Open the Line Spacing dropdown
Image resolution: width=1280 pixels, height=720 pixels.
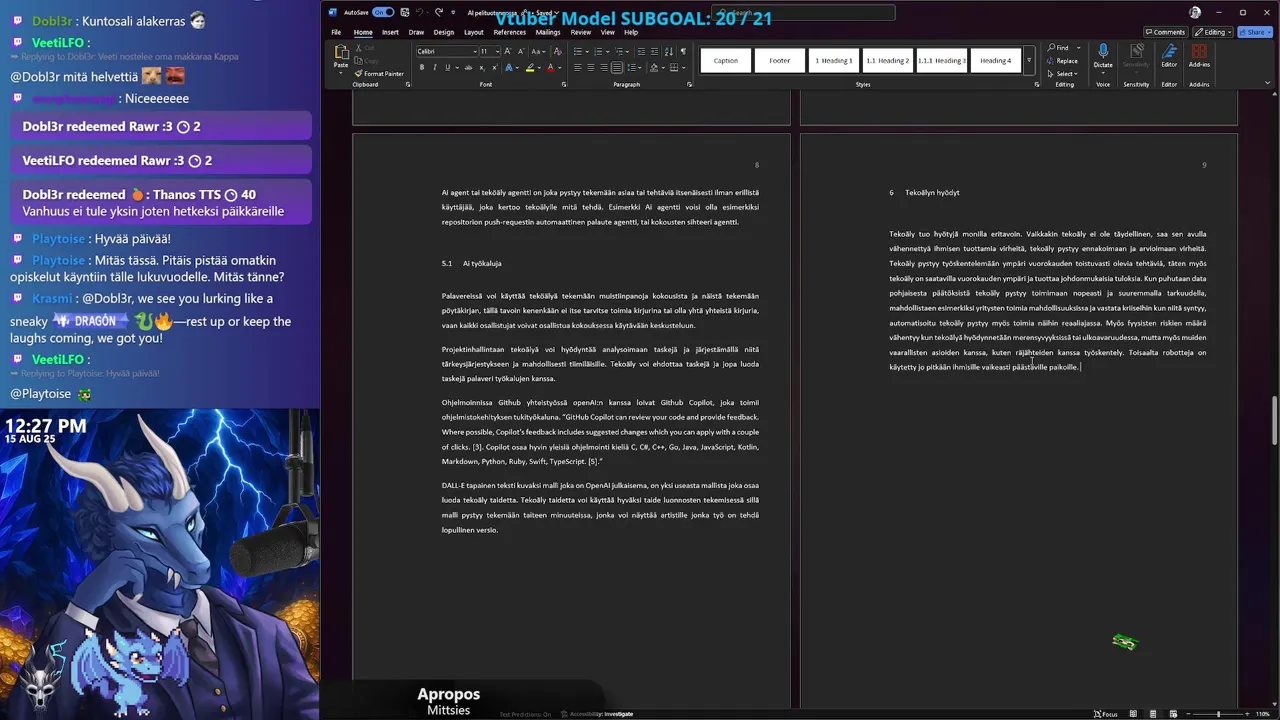point(635,67)
